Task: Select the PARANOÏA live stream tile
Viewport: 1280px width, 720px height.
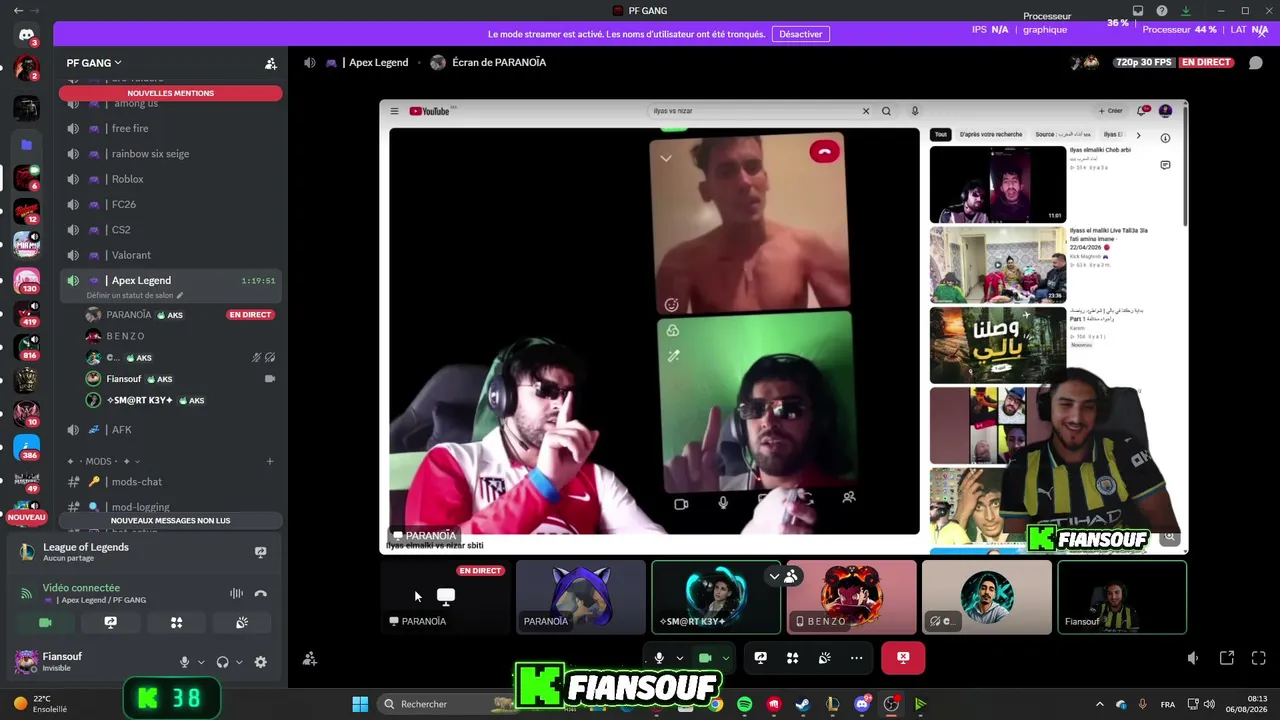Action: [x=446, y=597]
